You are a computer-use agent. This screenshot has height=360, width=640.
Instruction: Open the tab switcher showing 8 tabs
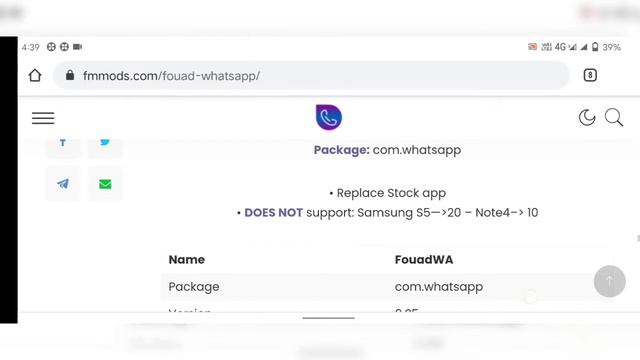pyautogui.click(x=590, y=75)
